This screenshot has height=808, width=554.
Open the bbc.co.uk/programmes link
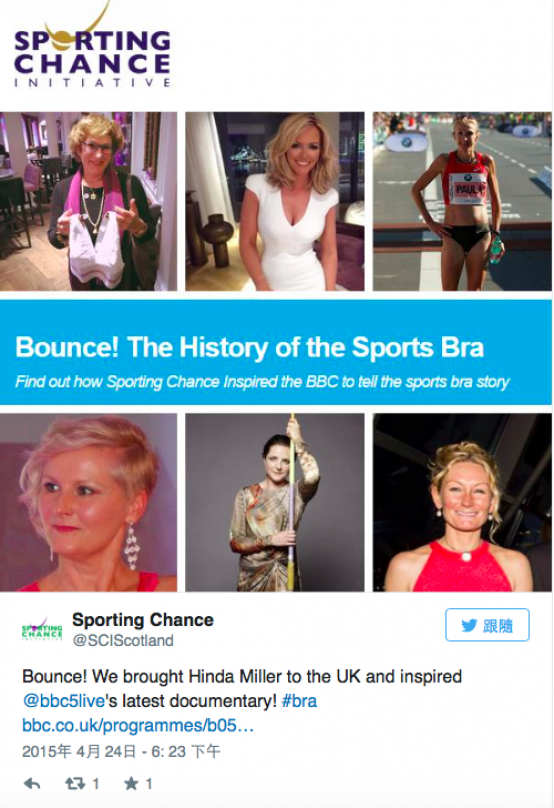[x=138, y=726]
